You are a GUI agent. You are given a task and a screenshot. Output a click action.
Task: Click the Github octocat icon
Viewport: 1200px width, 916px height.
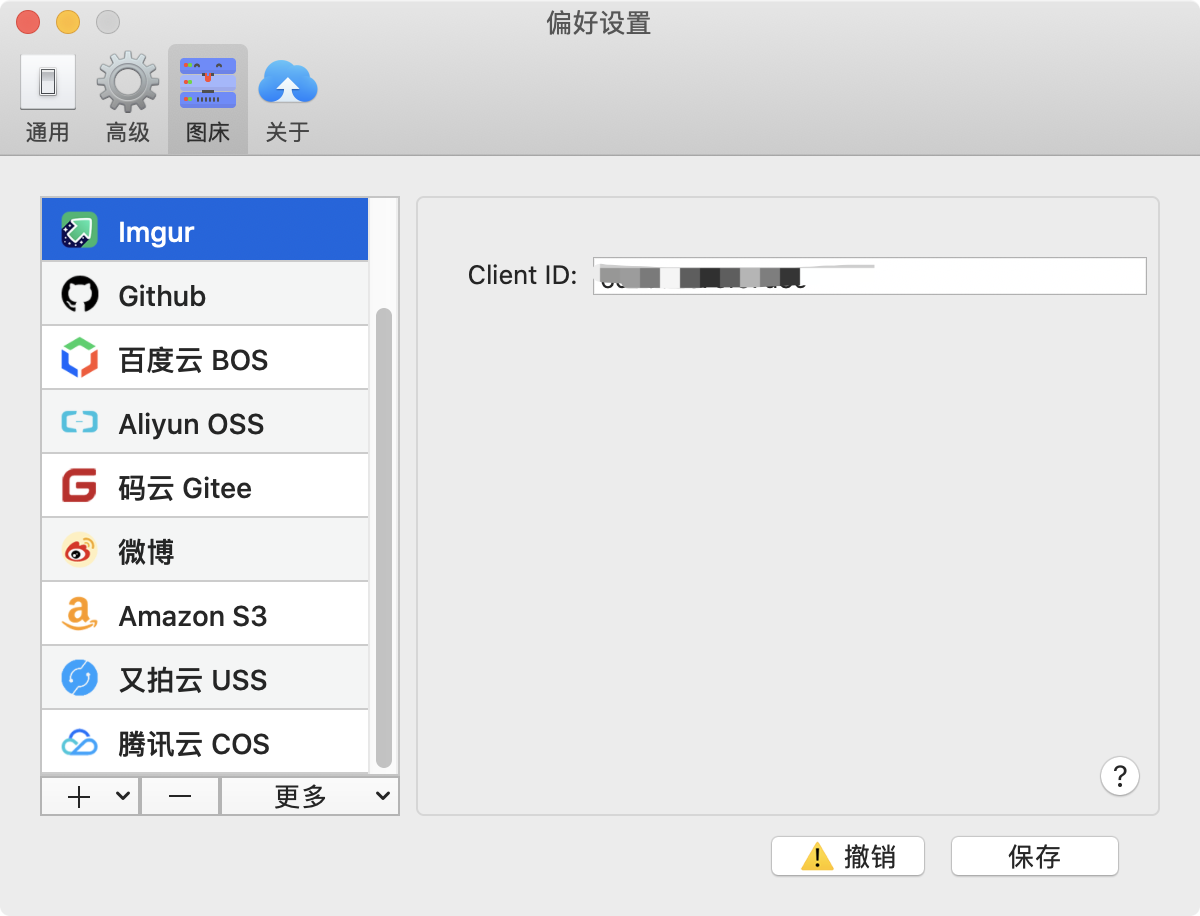click(x=80, y=295)
